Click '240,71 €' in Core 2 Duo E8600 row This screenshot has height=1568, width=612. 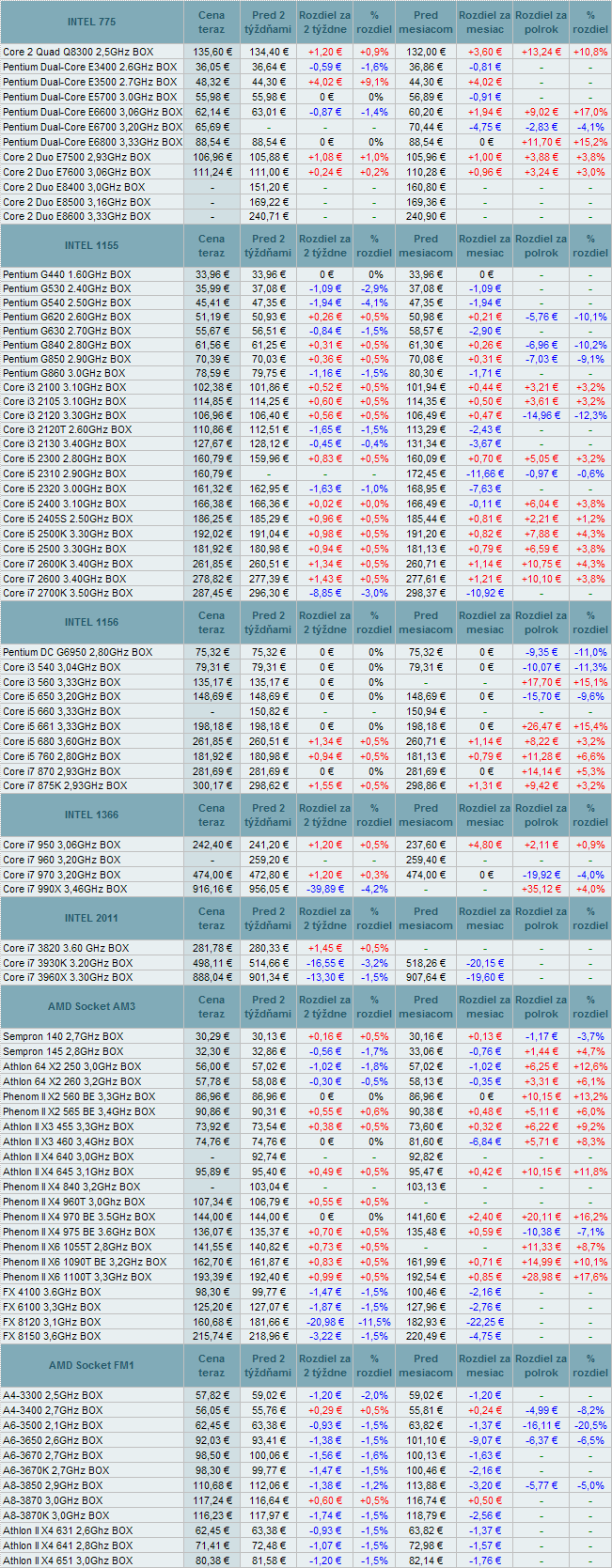[268, 216]
